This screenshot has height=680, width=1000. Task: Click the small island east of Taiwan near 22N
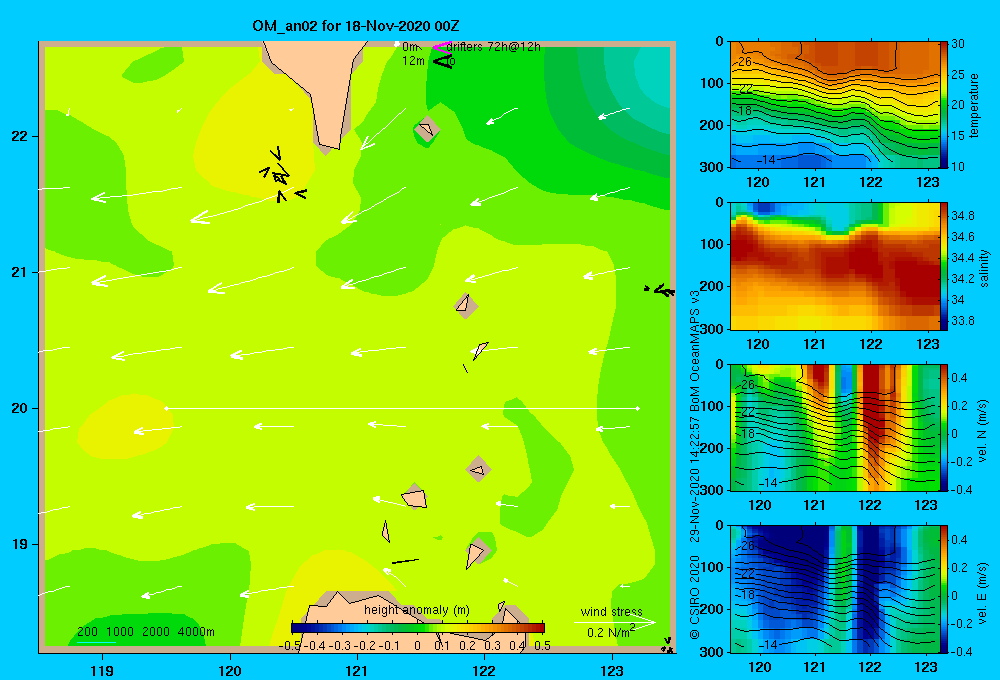tap(426, 130)
